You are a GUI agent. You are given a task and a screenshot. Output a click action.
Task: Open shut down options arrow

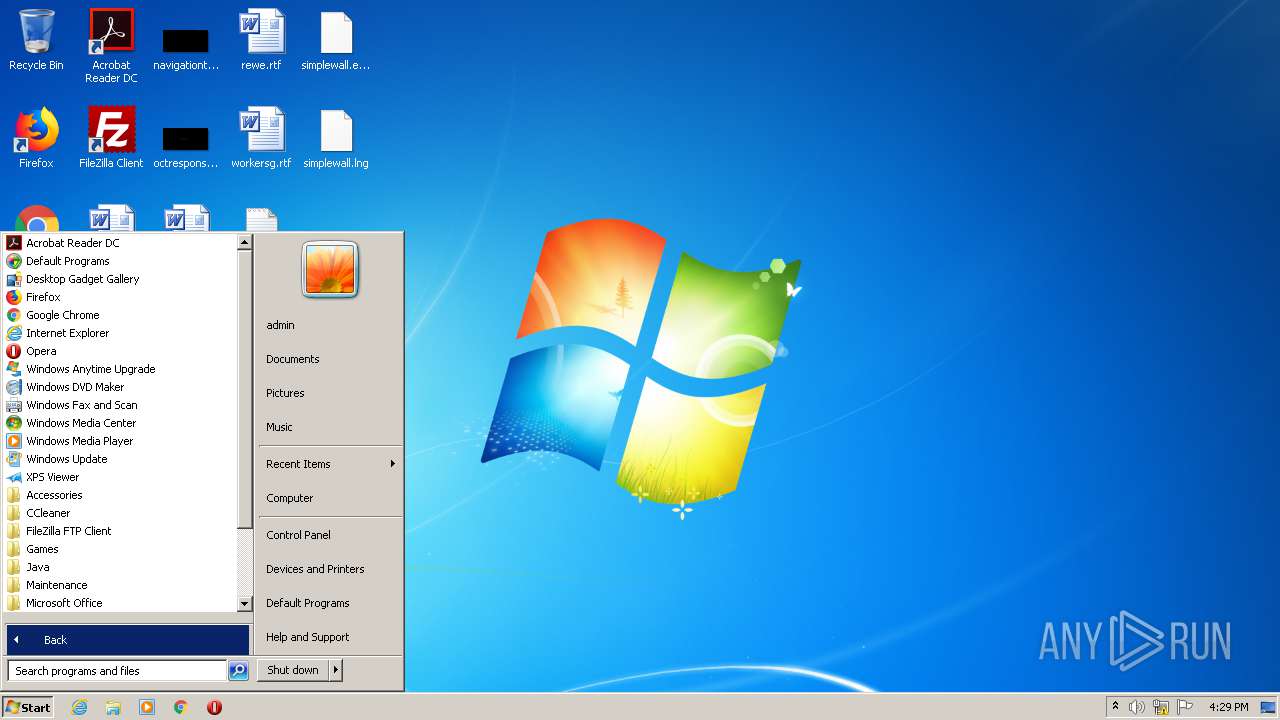336,670
